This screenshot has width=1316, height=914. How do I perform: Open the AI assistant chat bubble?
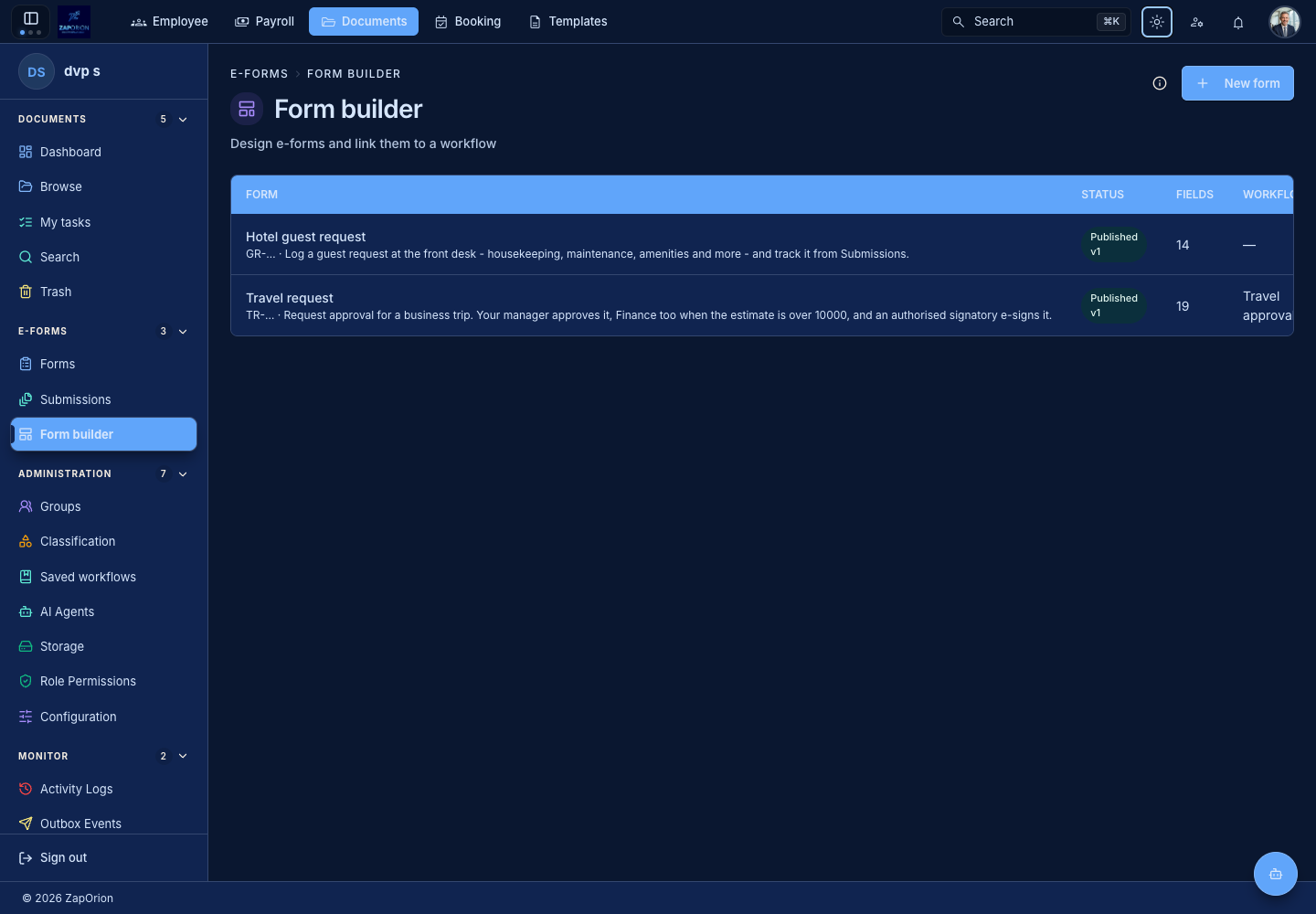1276,874
